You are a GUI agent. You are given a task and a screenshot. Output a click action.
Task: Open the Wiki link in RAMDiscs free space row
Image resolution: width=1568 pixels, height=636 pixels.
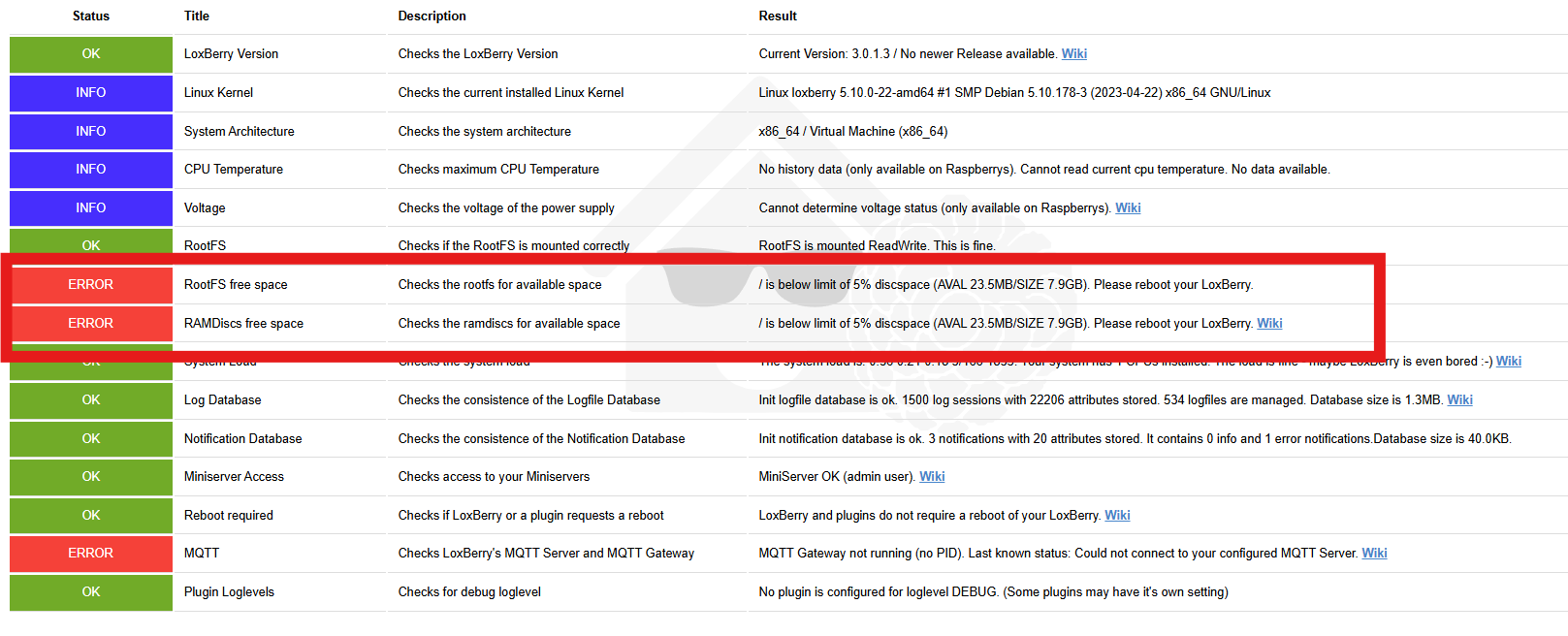pos(1269,324)
